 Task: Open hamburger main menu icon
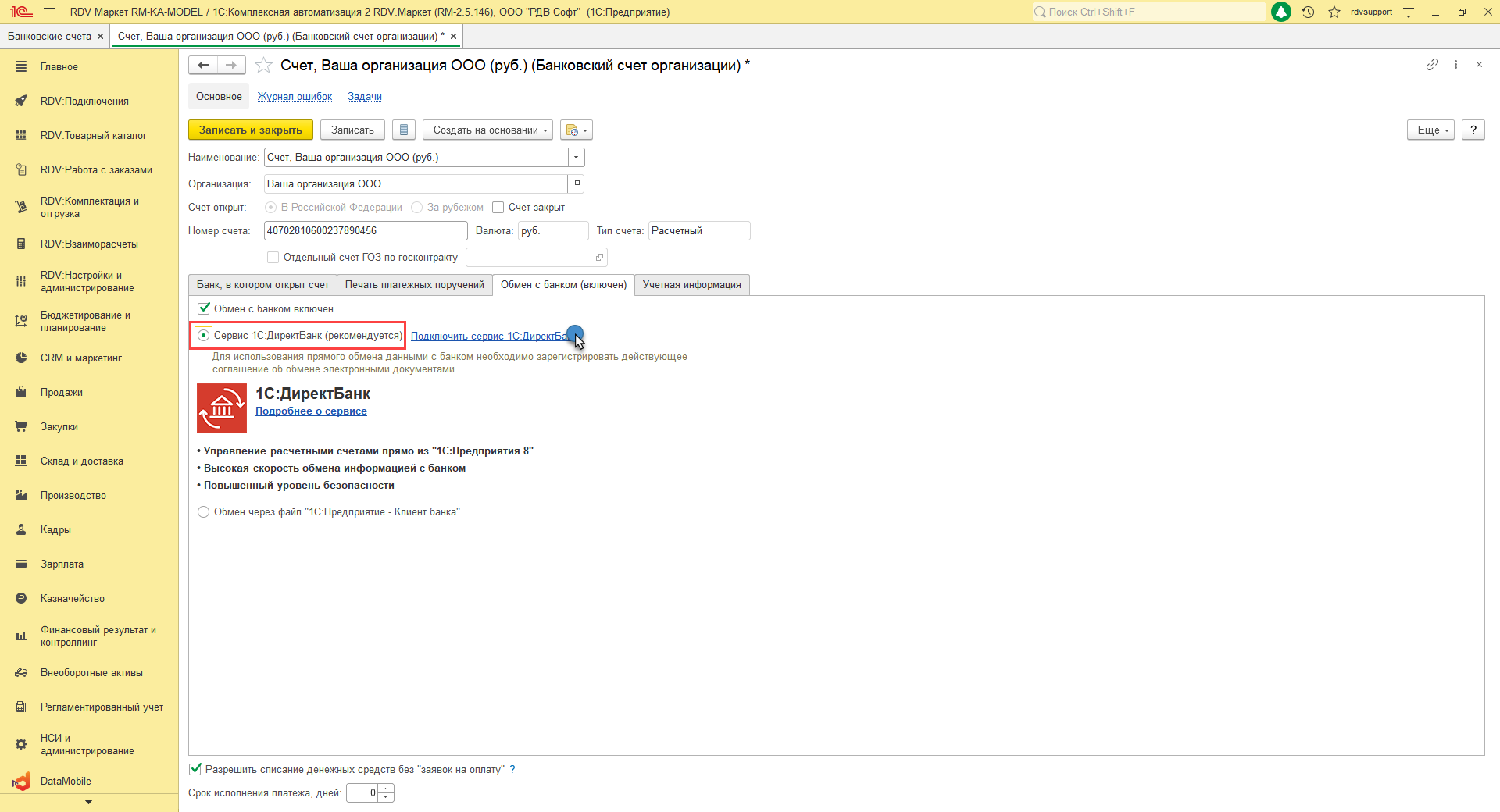tap(49, 12)
